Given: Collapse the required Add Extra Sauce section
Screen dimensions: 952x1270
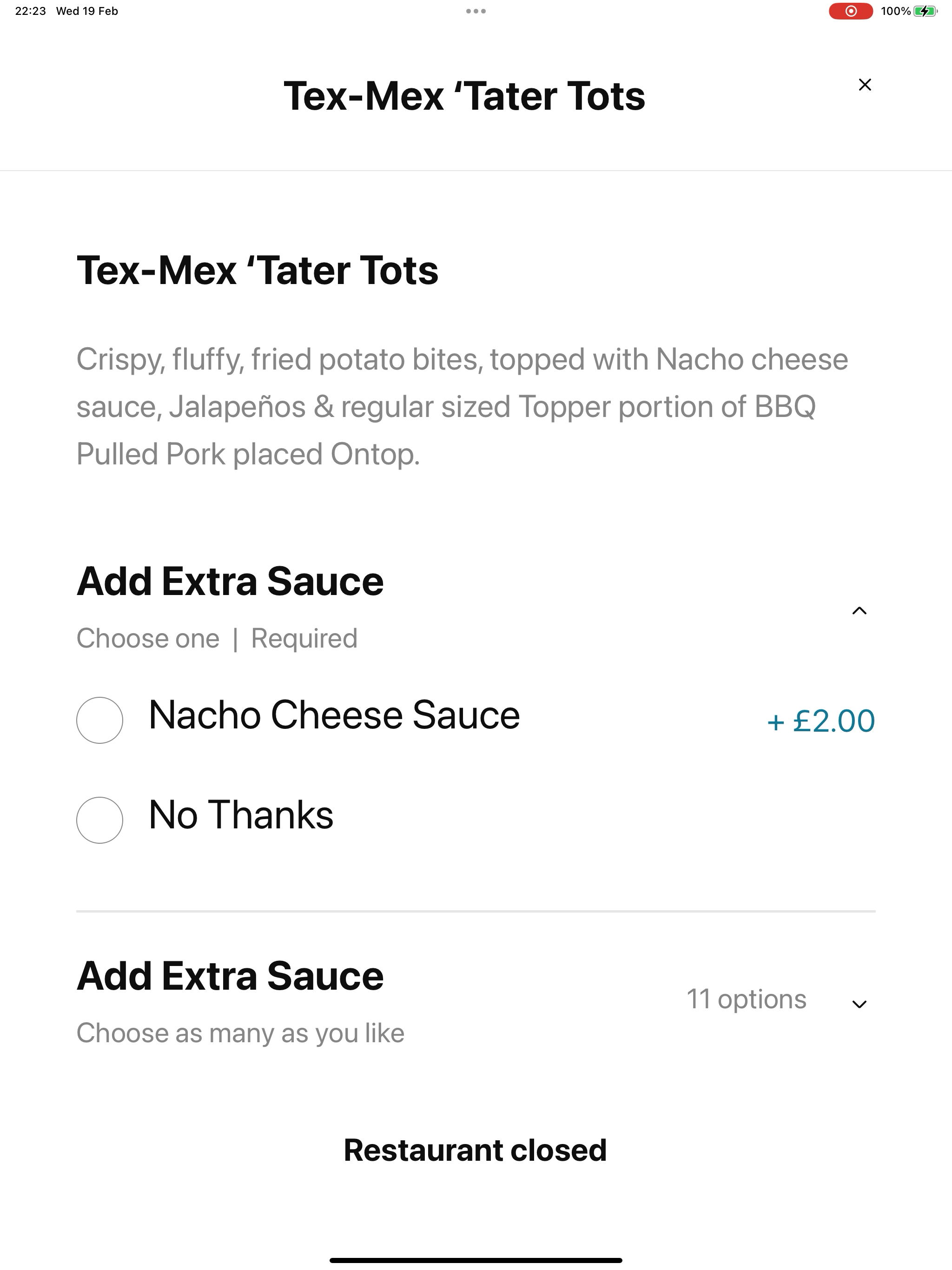Looking at the screenshot, I should [859, 610].
